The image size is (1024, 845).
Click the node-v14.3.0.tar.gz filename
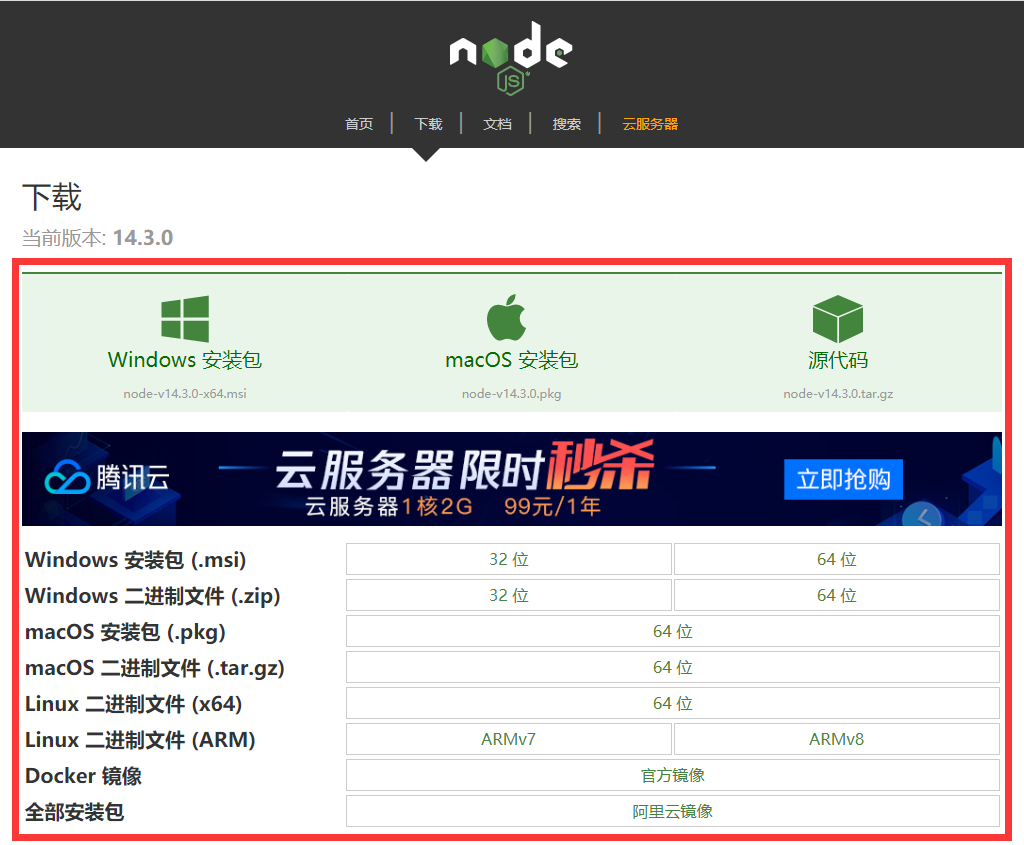click(838, 394)
